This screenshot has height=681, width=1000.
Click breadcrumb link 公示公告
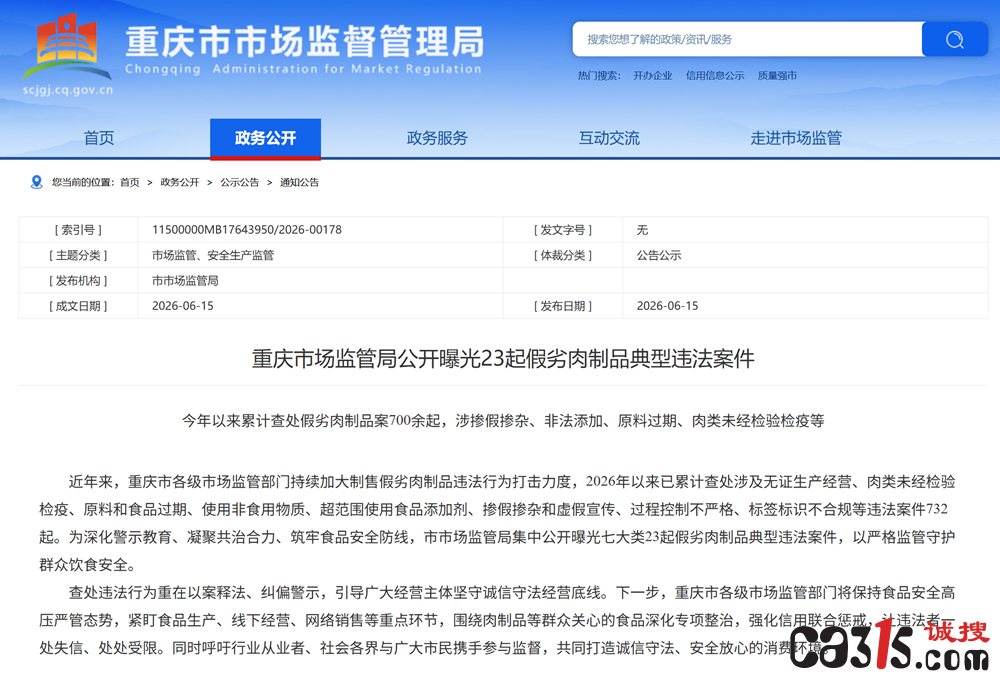[x=240, y=182]
